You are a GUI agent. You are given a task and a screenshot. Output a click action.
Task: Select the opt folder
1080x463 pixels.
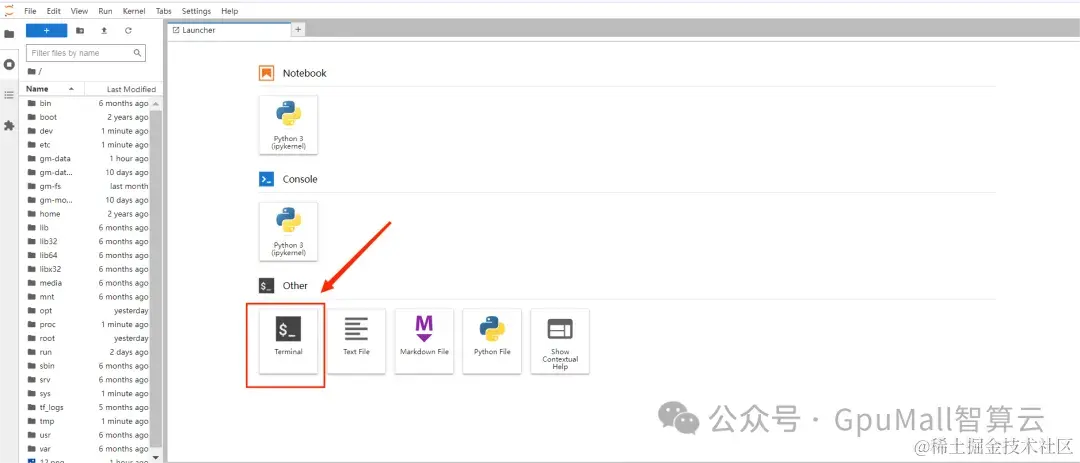point(87,311)
